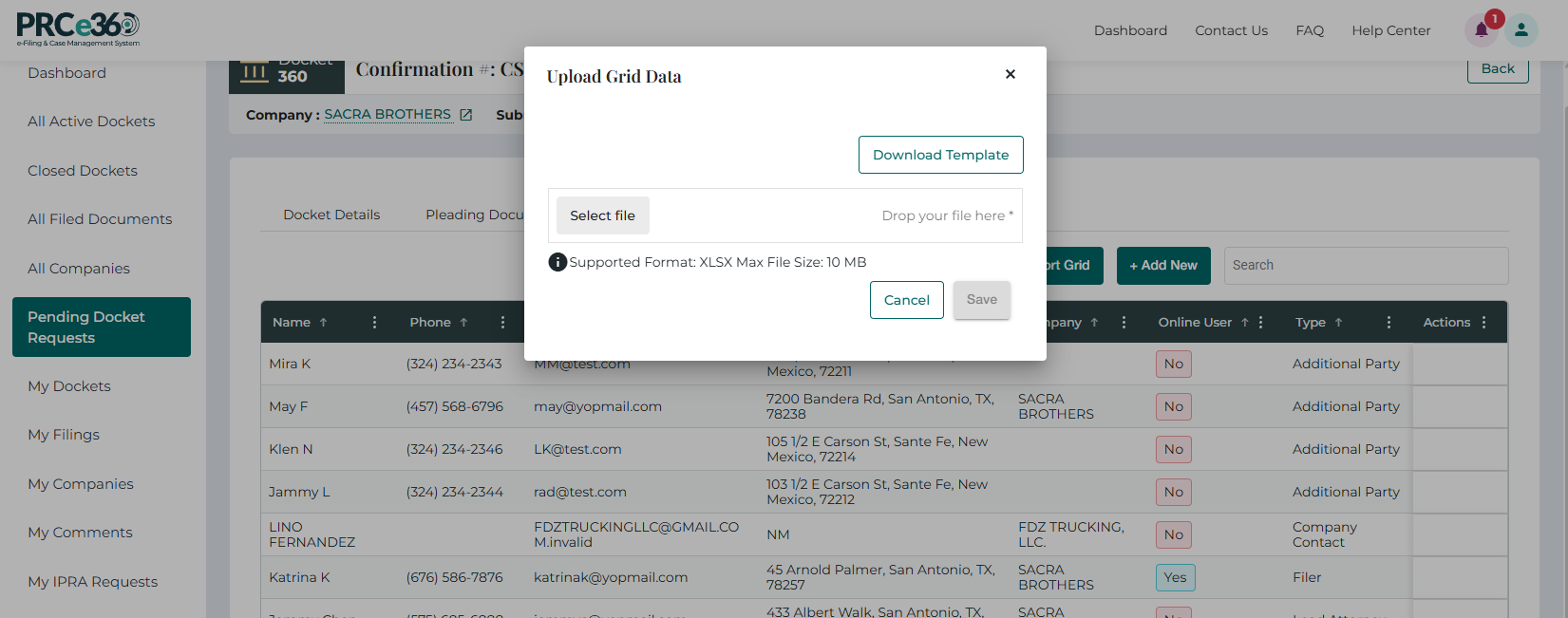1568x618 pixels.
Task: Open the user profile avatar icon
Action: point(1521,30)
